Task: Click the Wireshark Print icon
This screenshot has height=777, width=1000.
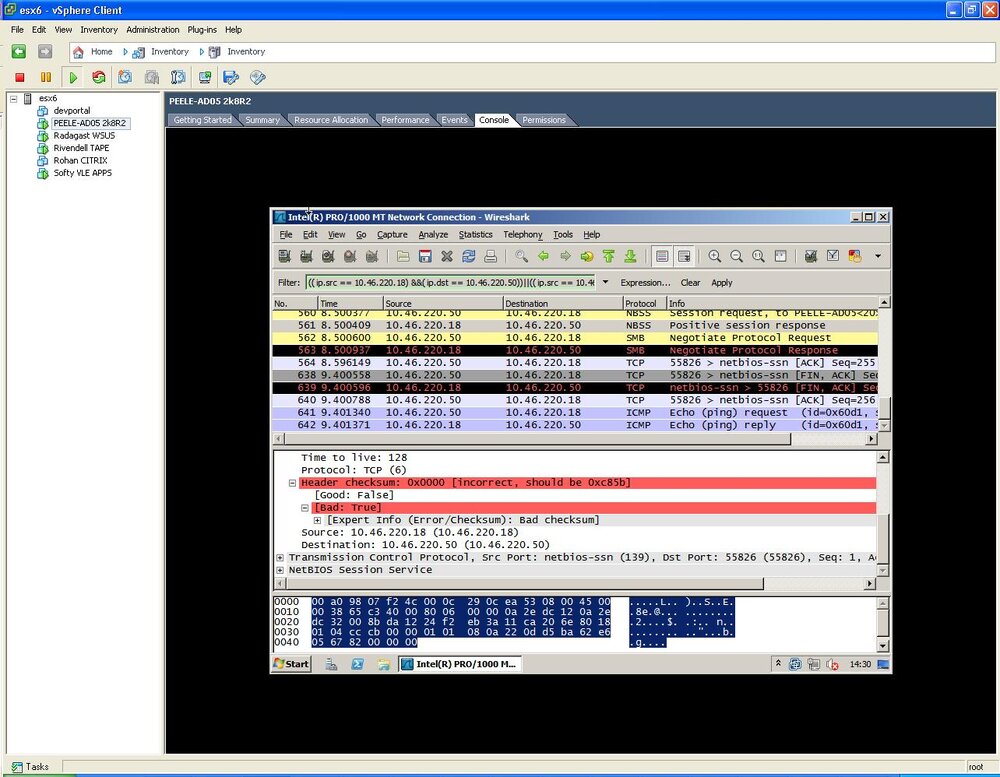Action: [490, 256]
